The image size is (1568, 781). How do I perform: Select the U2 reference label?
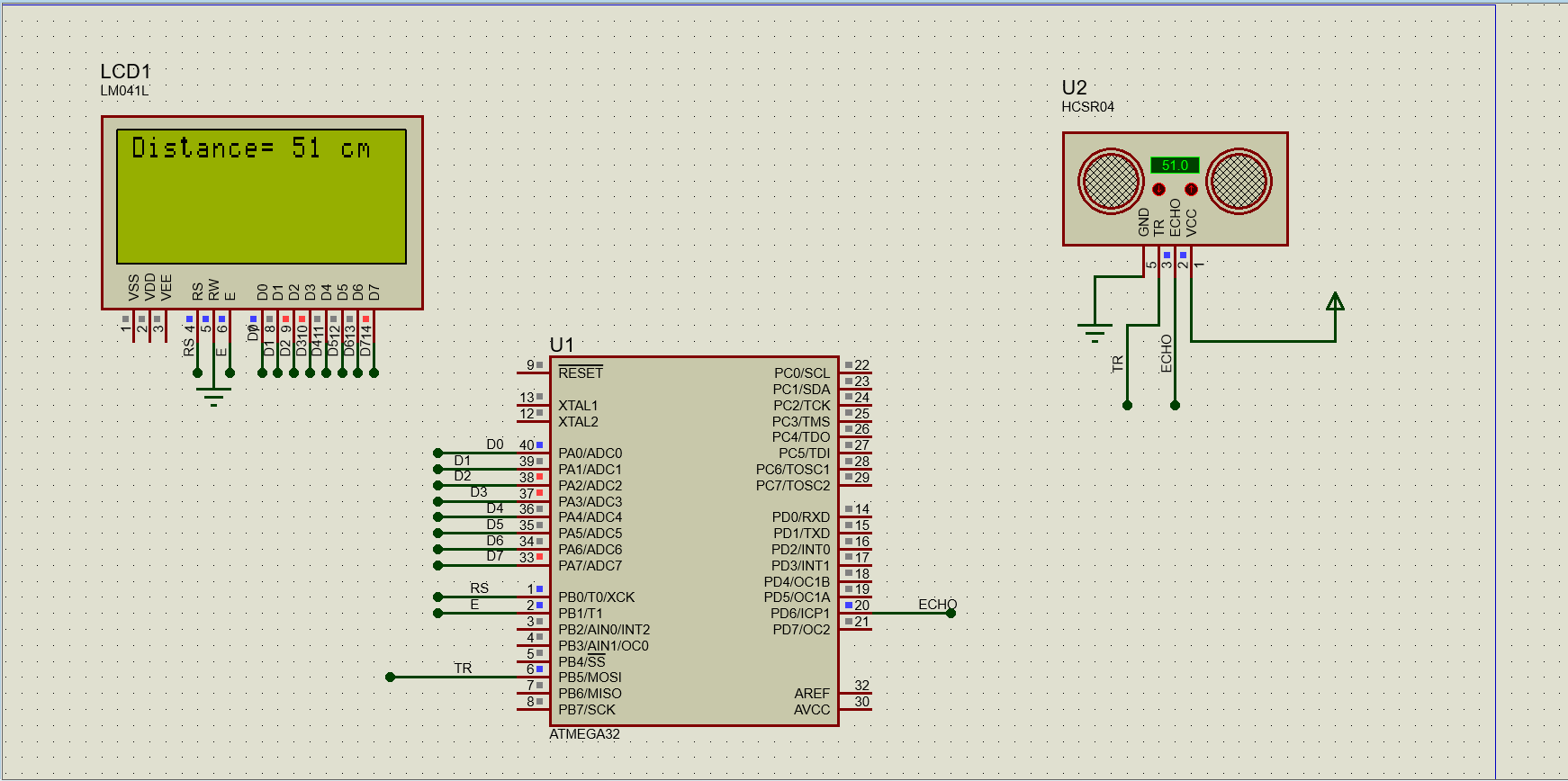(x=1075, y=87)
